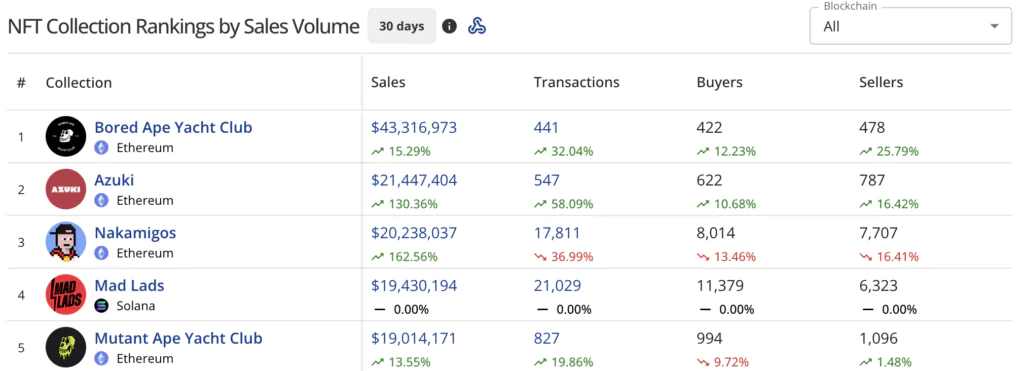This screenshot has height=371, width=1024.
Task: Open the Azuki collection link
Action: [114, 180]
